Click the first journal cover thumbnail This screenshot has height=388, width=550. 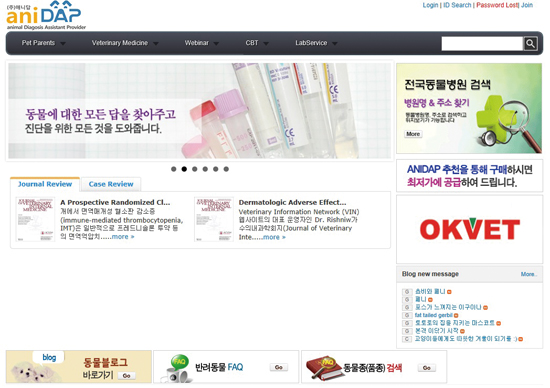point(35,219)
